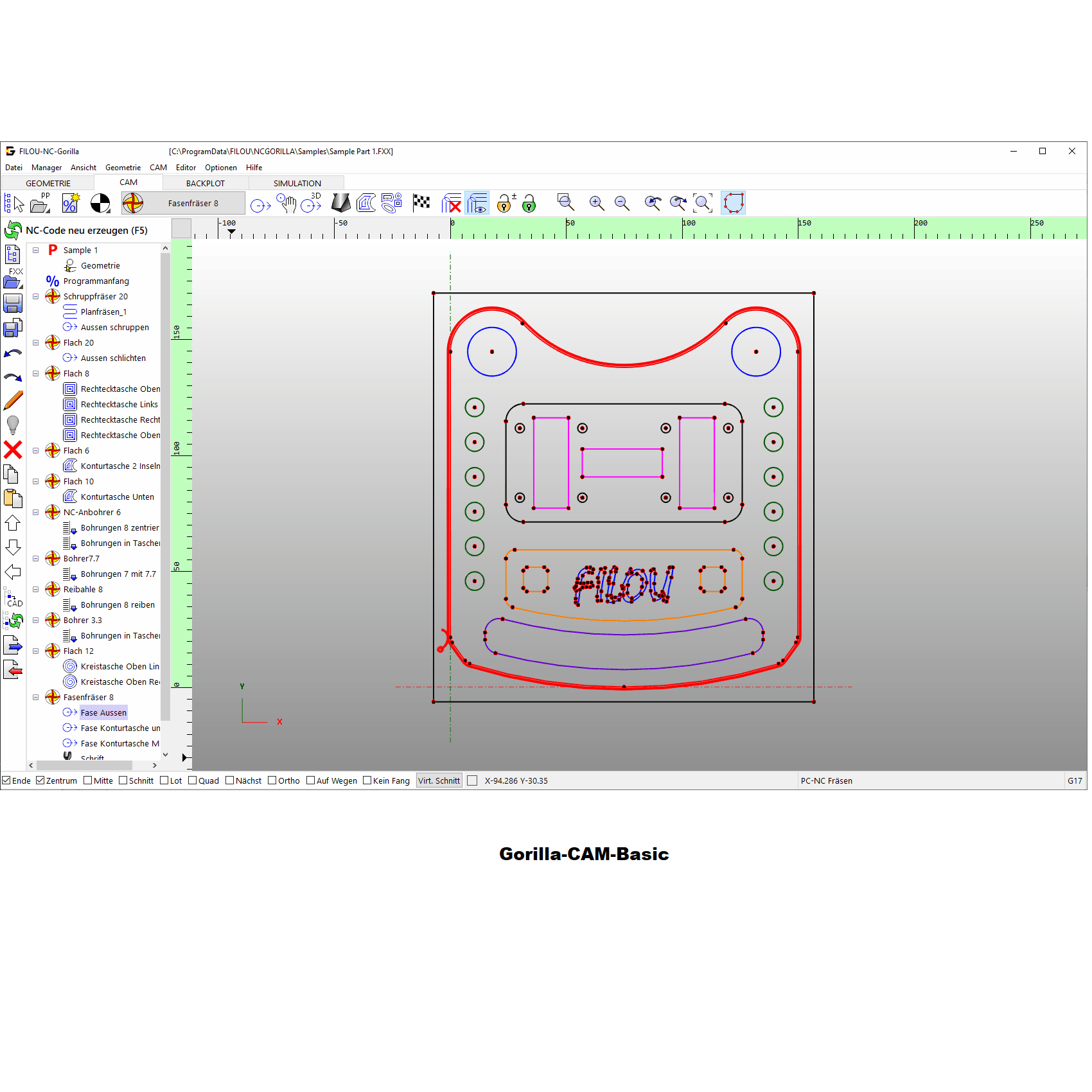Click the light bulb icon in sidebar
Screen dimensions: 1092x1092
(13, 425)
